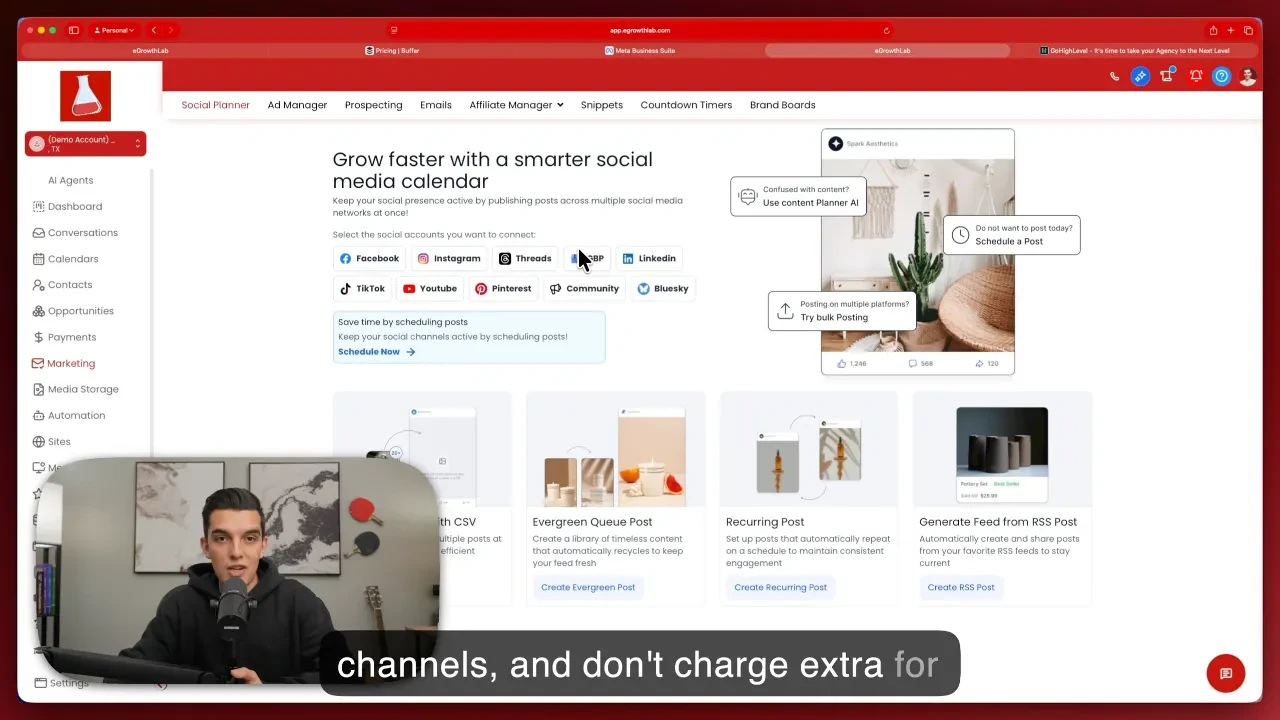
Task: Open the Countdown Timers tab
Action: point(686,105)
